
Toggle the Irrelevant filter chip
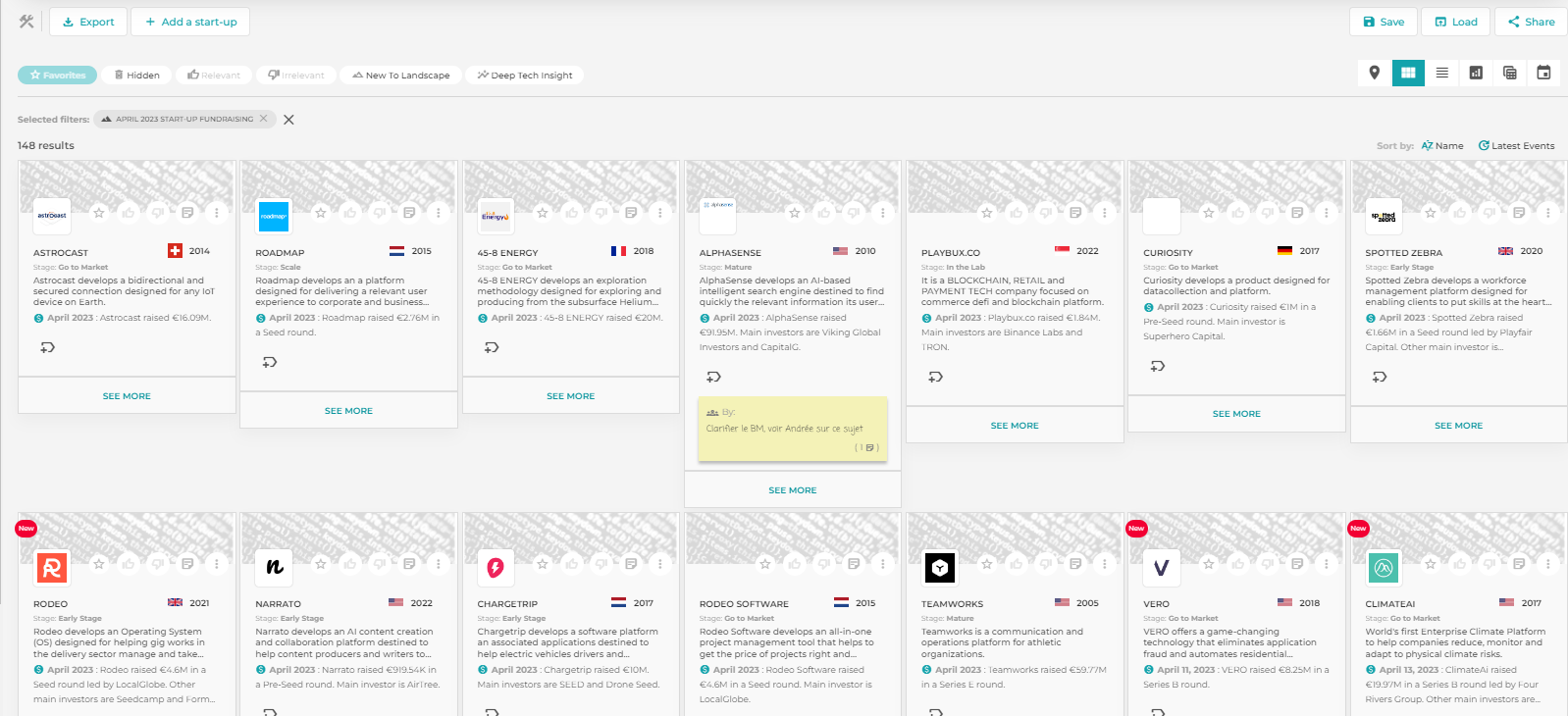click(296, 75)
